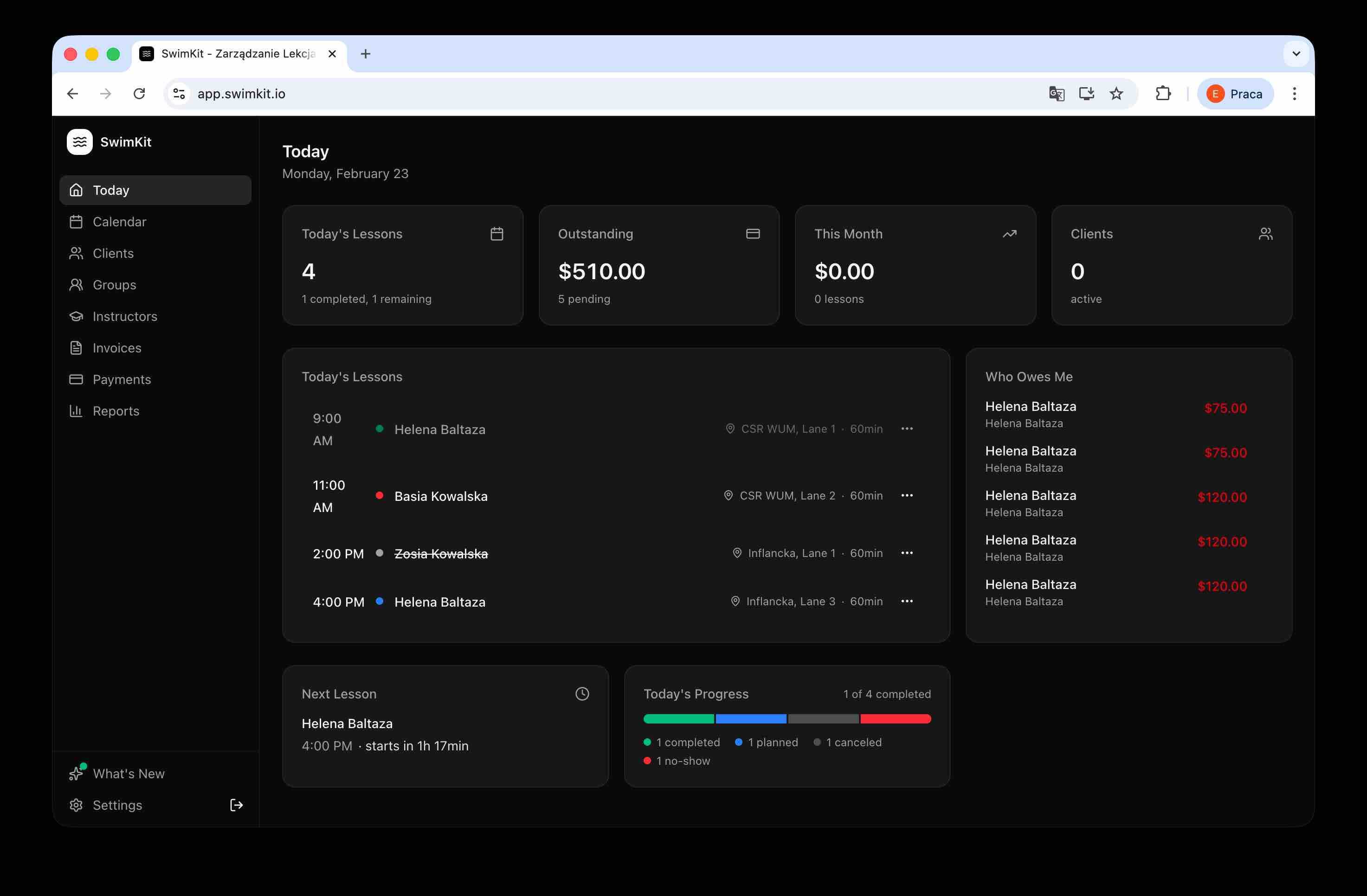
Task: Go to Calendar in the sidebar
Action: (119, 222)
